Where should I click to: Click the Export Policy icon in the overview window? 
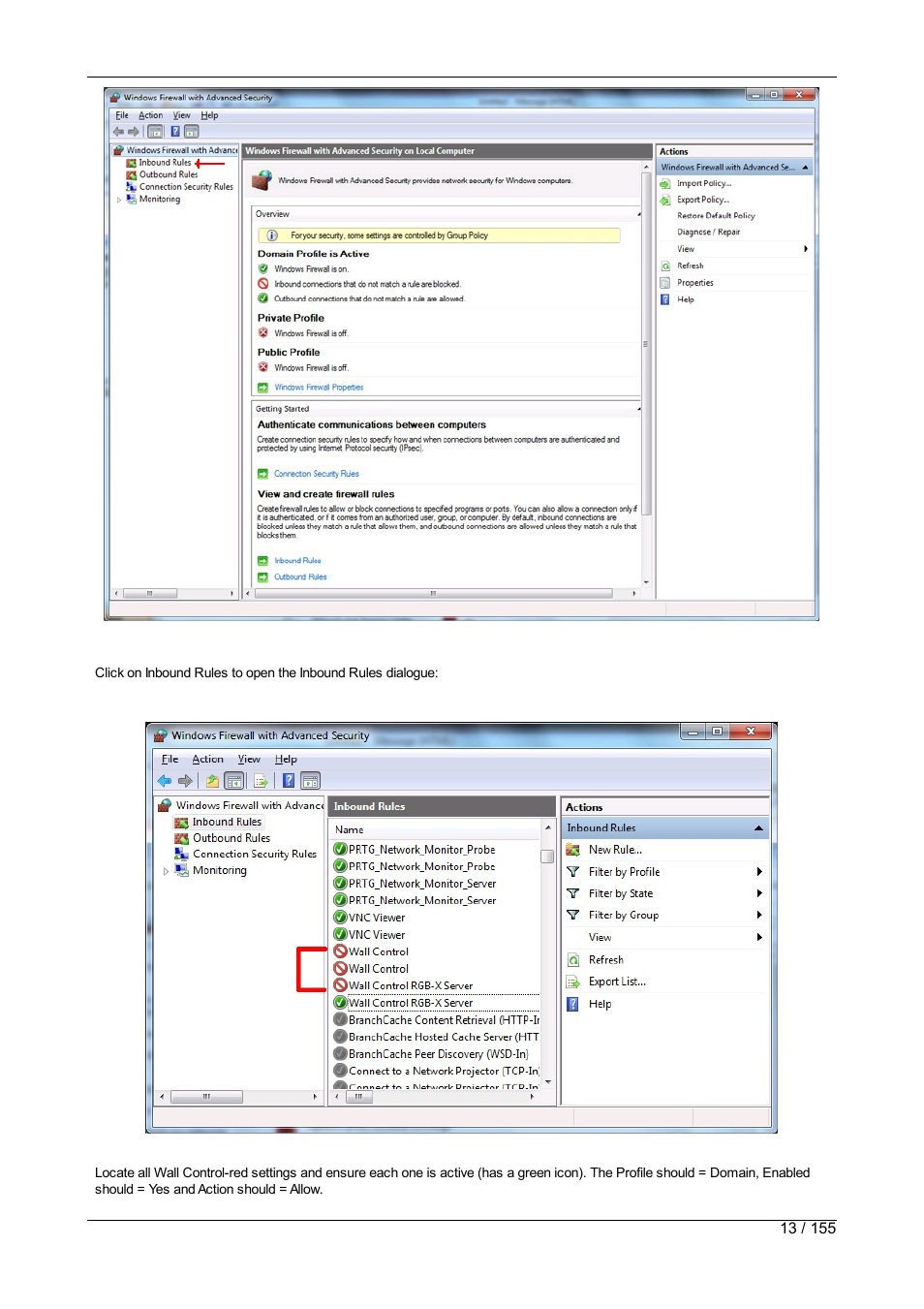[665, 200]
